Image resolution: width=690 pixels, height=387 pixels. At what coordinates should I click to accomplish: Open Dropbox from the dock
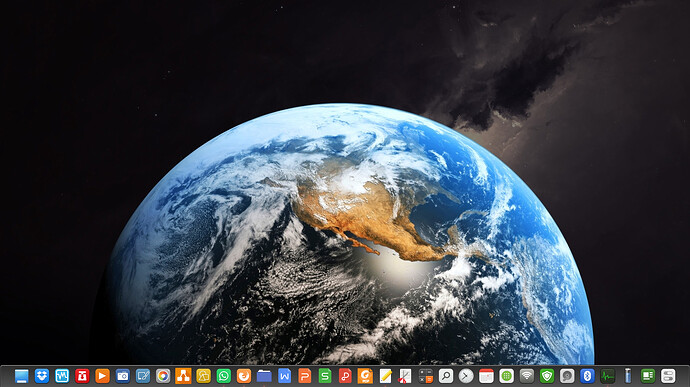point(42,376)
